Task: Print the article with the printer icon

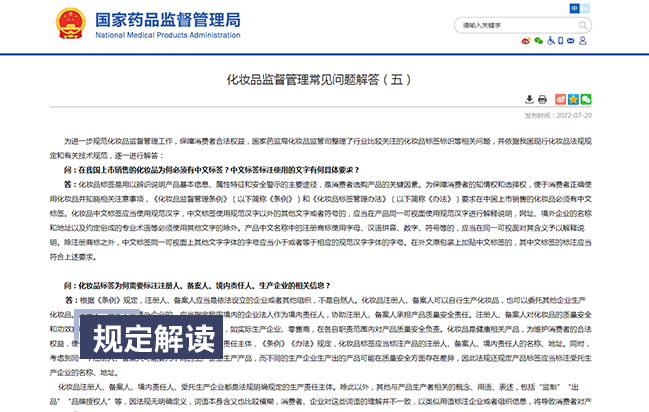Action: click(x=542, y=99)
